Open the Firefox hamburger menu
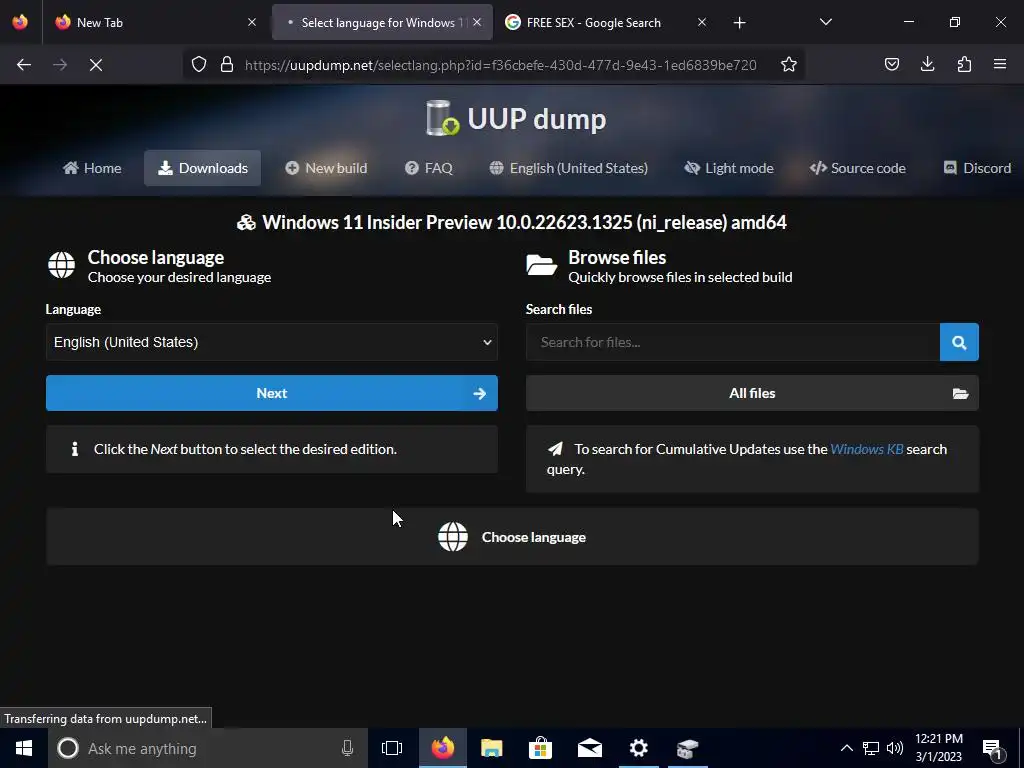 click(1000, 64)
